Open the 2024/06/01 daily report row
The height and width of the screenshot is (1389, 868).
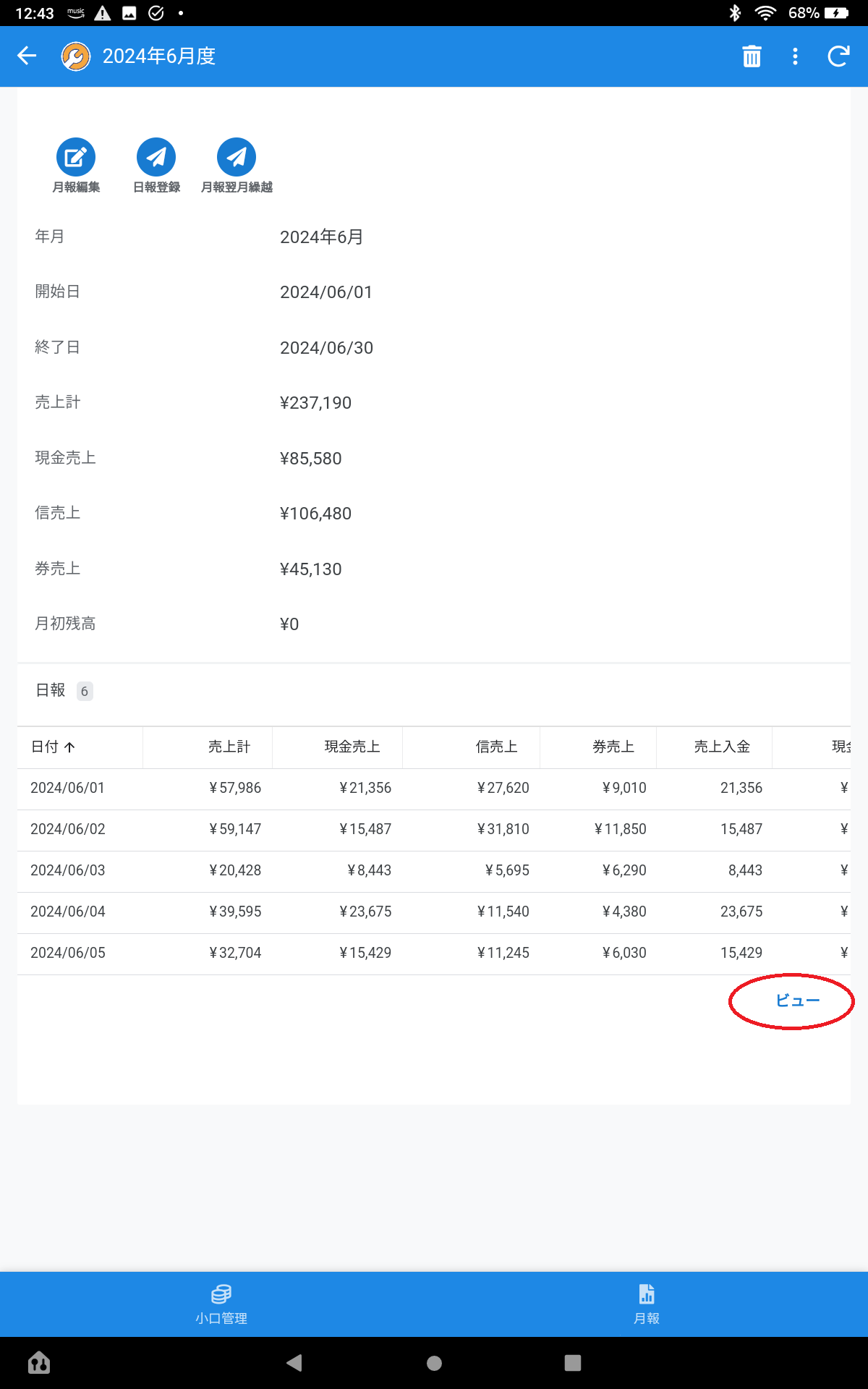[68, 789]
